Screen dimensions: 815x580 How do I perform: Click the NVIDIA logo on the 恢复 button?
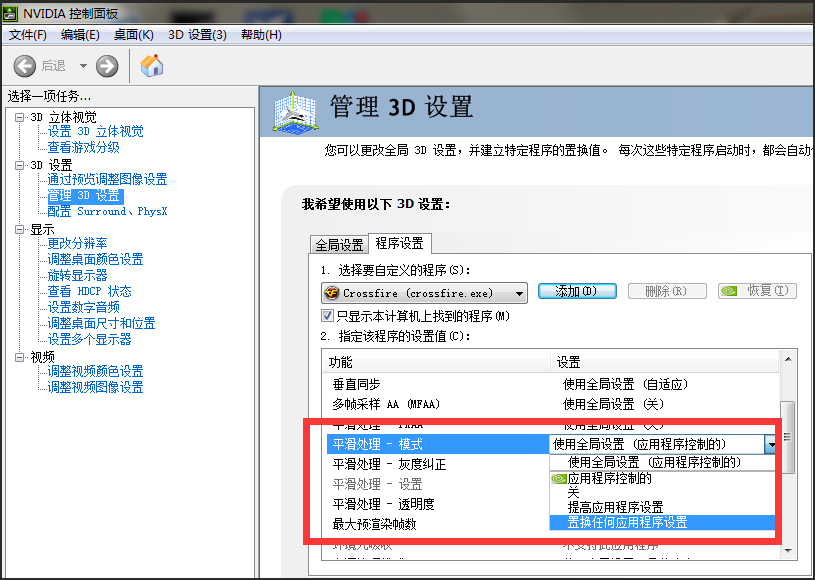tap(732, 290)
